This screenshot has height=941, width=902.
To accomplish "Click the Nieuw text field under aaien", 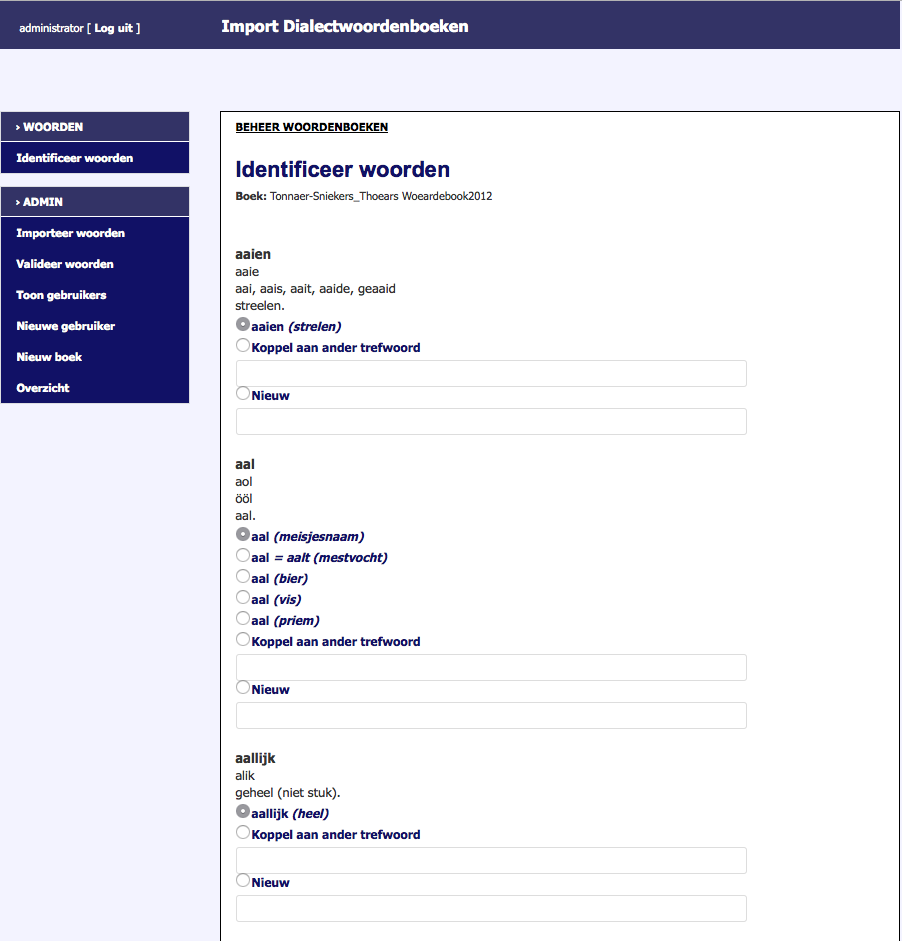I will (491, 421).
